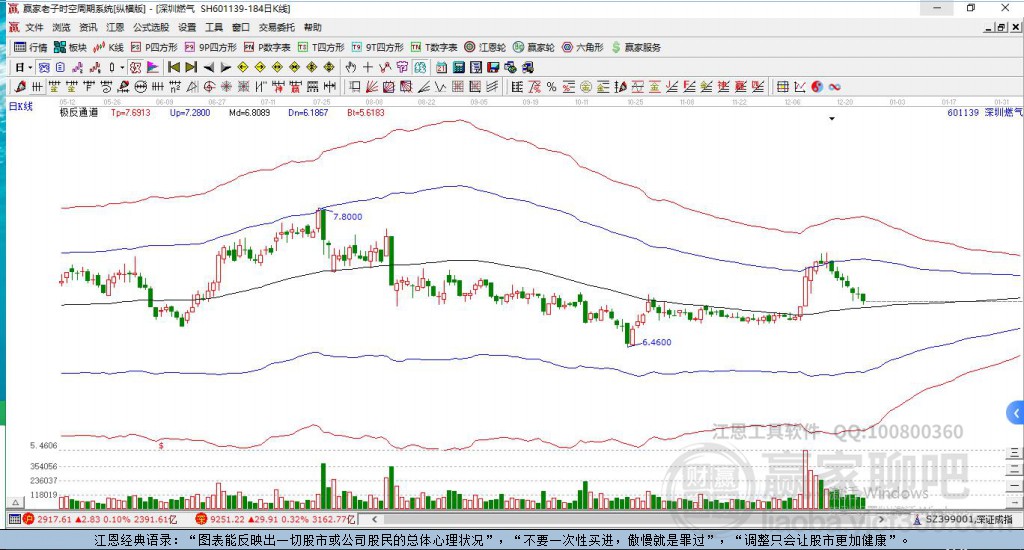Image resolution: width=1024 pixels, height=550 pixels.
Task: Click the infinity symbol icon
Action: coord(834,87)
